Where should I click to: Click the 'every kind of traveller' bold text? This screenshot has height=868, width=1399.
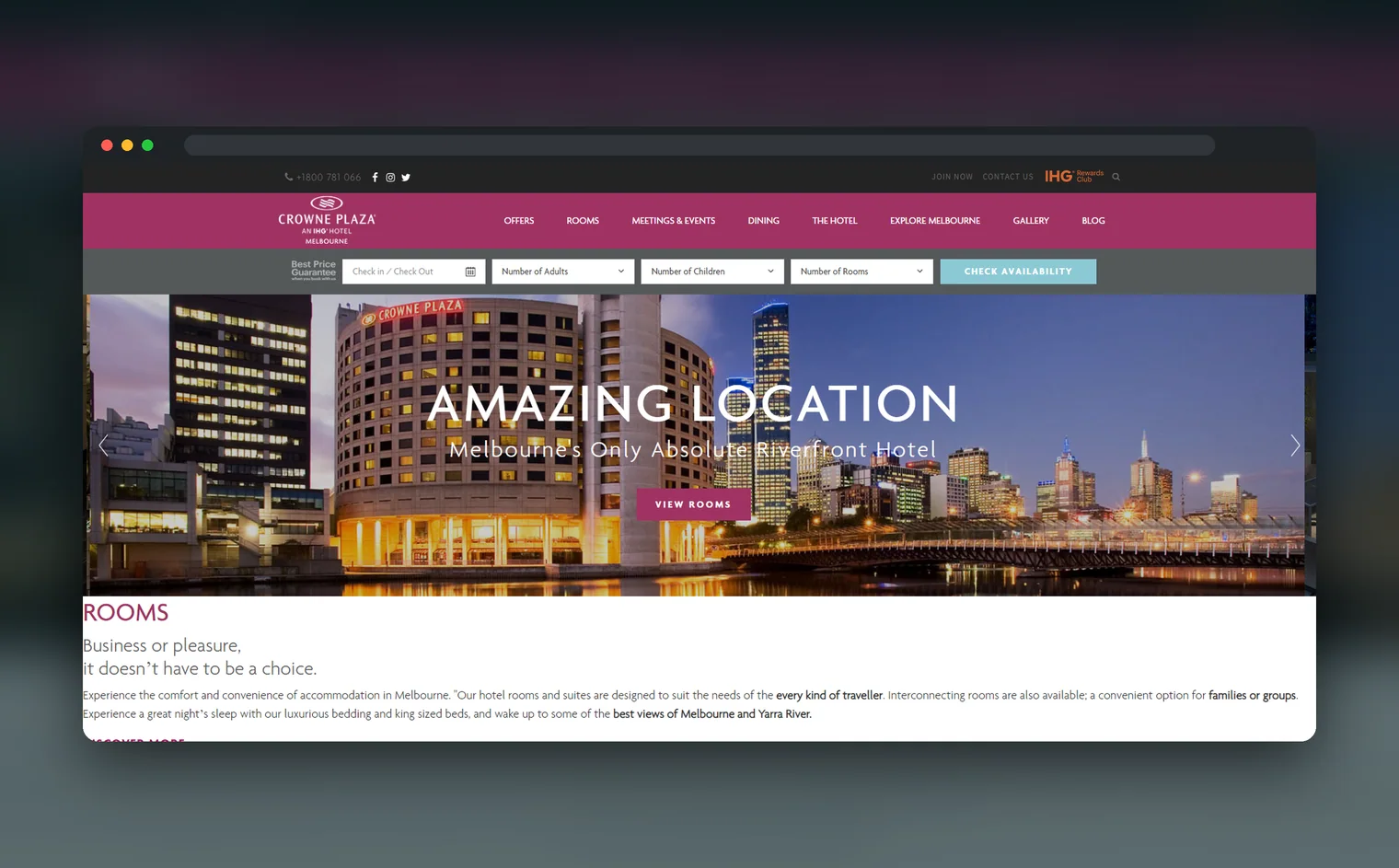pyautogui.click(x=829, y=695)
